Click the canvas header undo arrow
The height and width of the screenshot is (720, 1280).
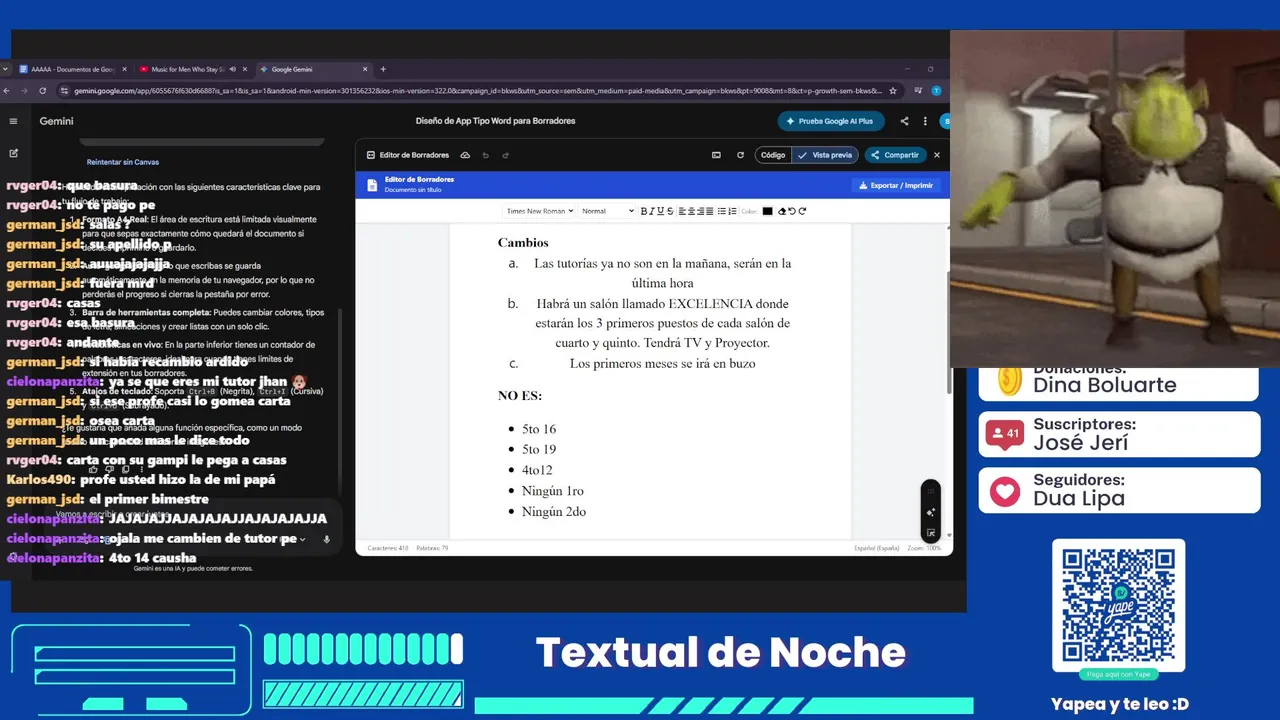pos(486,155)
